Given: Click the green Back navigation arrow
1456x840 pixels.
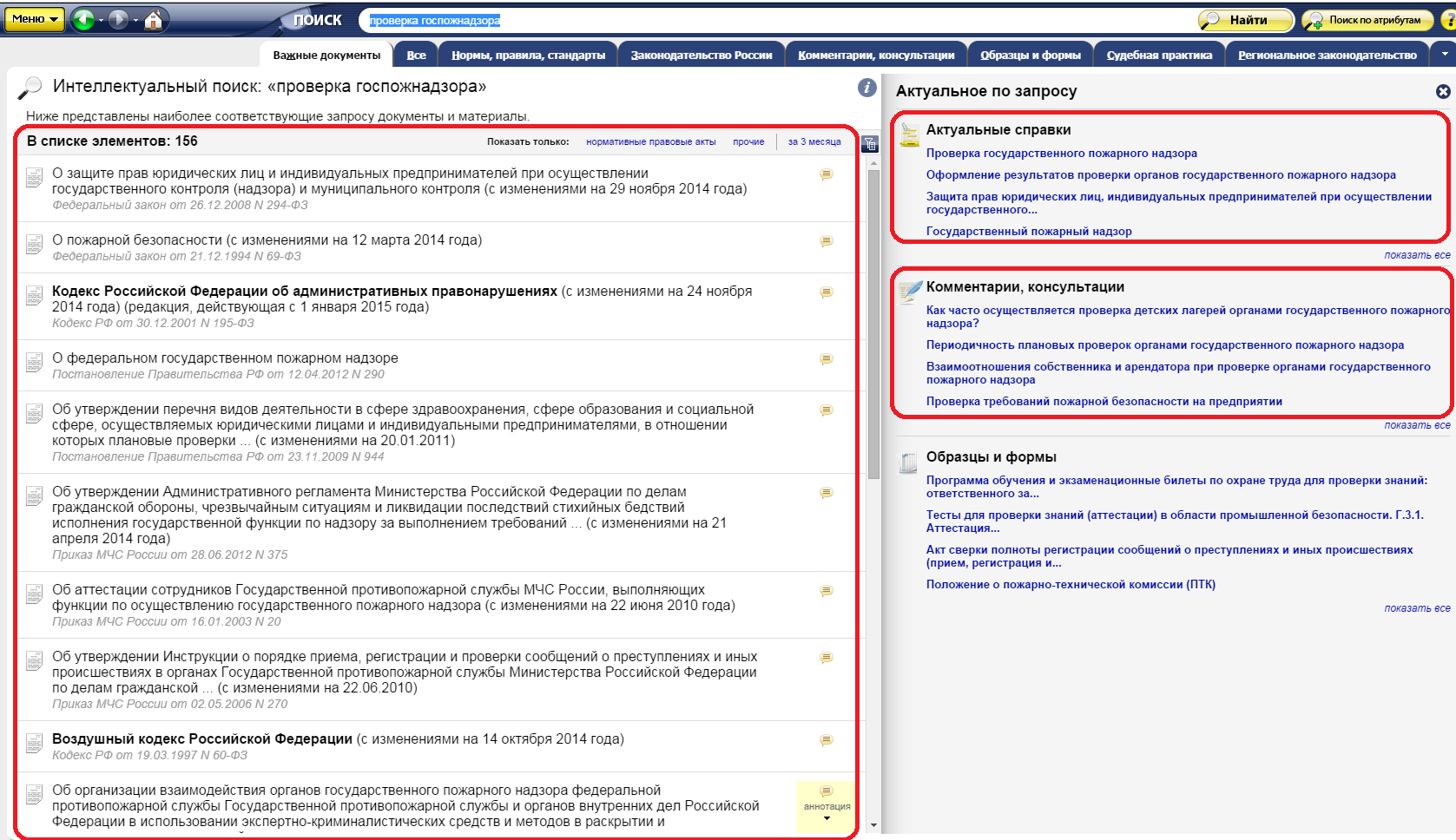Looking at the screenshot, I should 82,19.
